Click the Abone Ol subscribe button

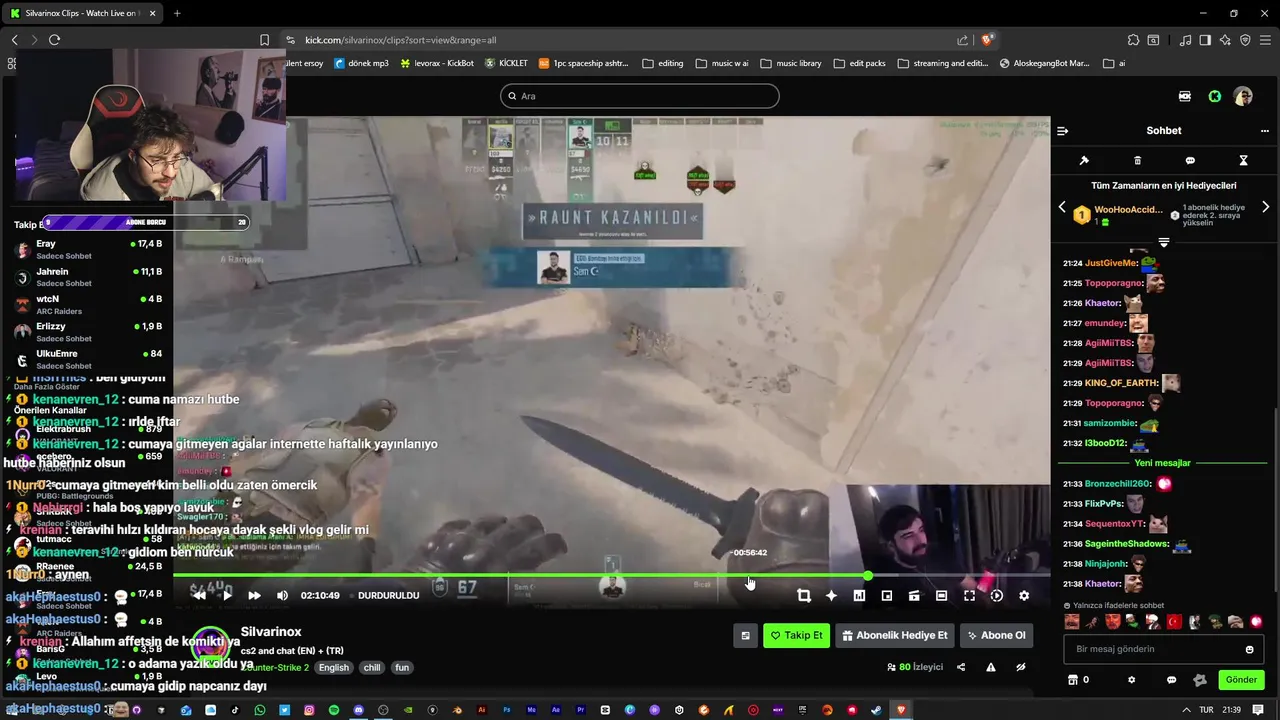pyautogui.click(x=996, y=635)
